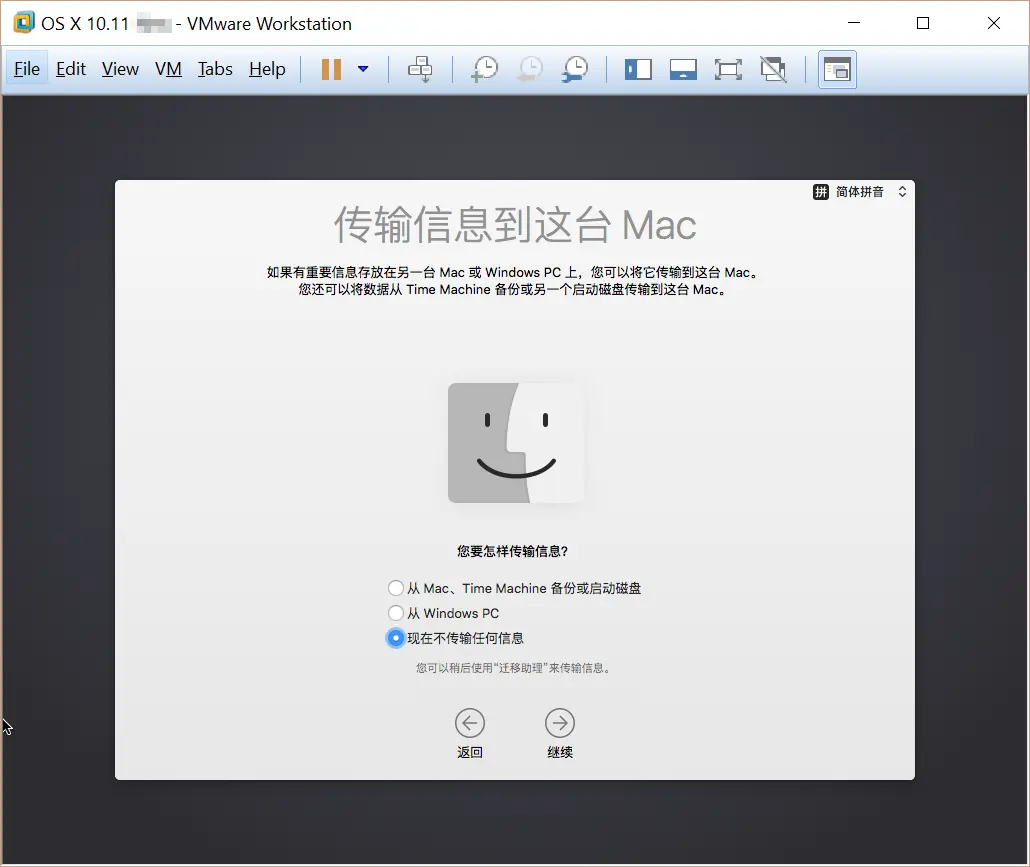Open the Tabs menu
Viewport: 1030px width, 867px height.
pos(215,69)
